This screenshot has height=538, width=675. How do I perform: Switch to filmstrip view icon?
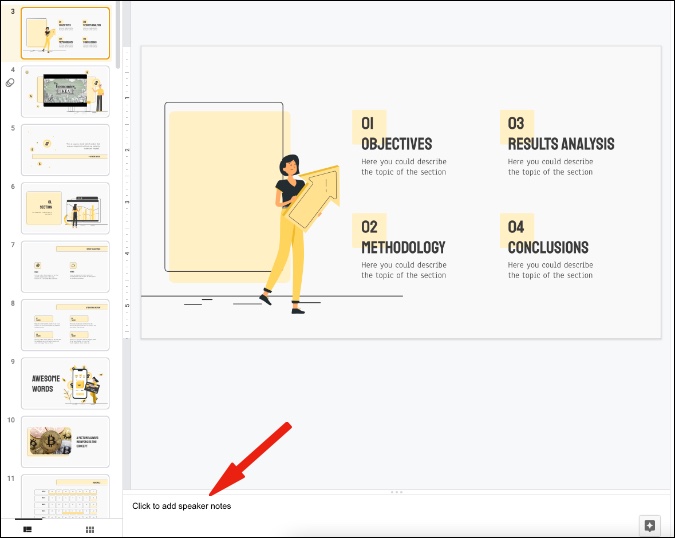[x=28, y=529]
